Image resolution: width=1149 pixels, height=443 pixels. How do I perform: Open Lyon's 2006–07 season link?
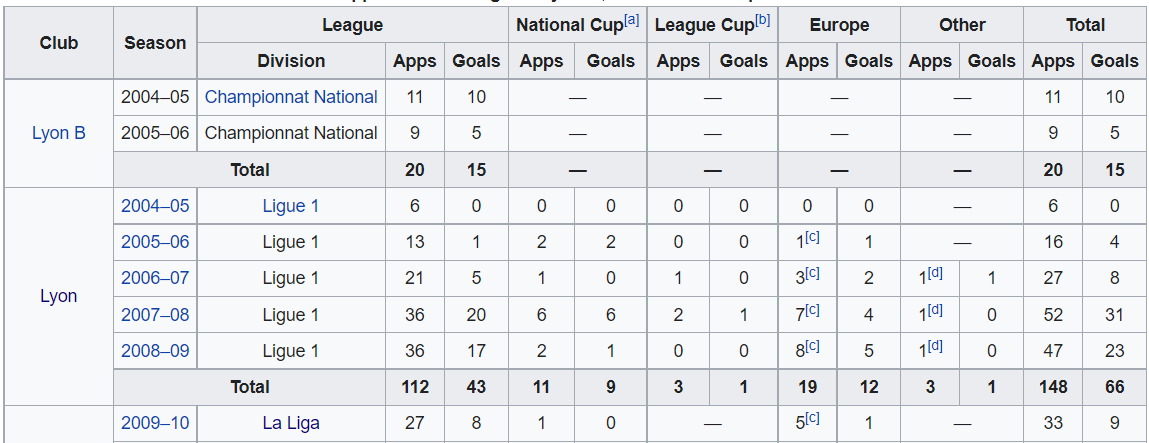155,278
